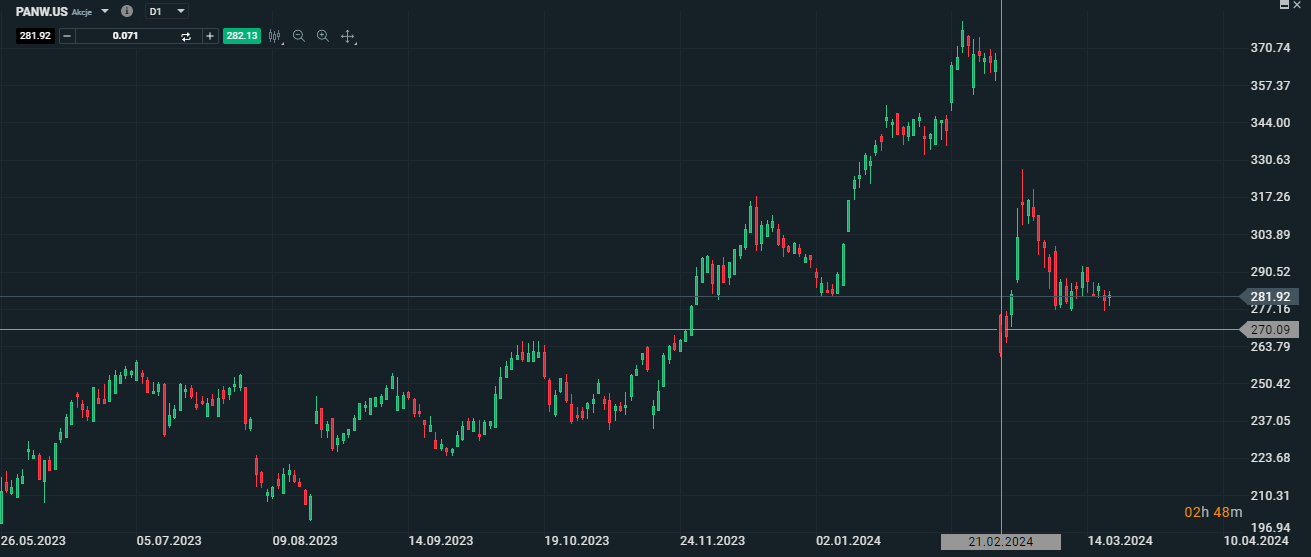Decrease trade volume with minus button
This screenshot has height=557, width=1311.
pos(67,36)
